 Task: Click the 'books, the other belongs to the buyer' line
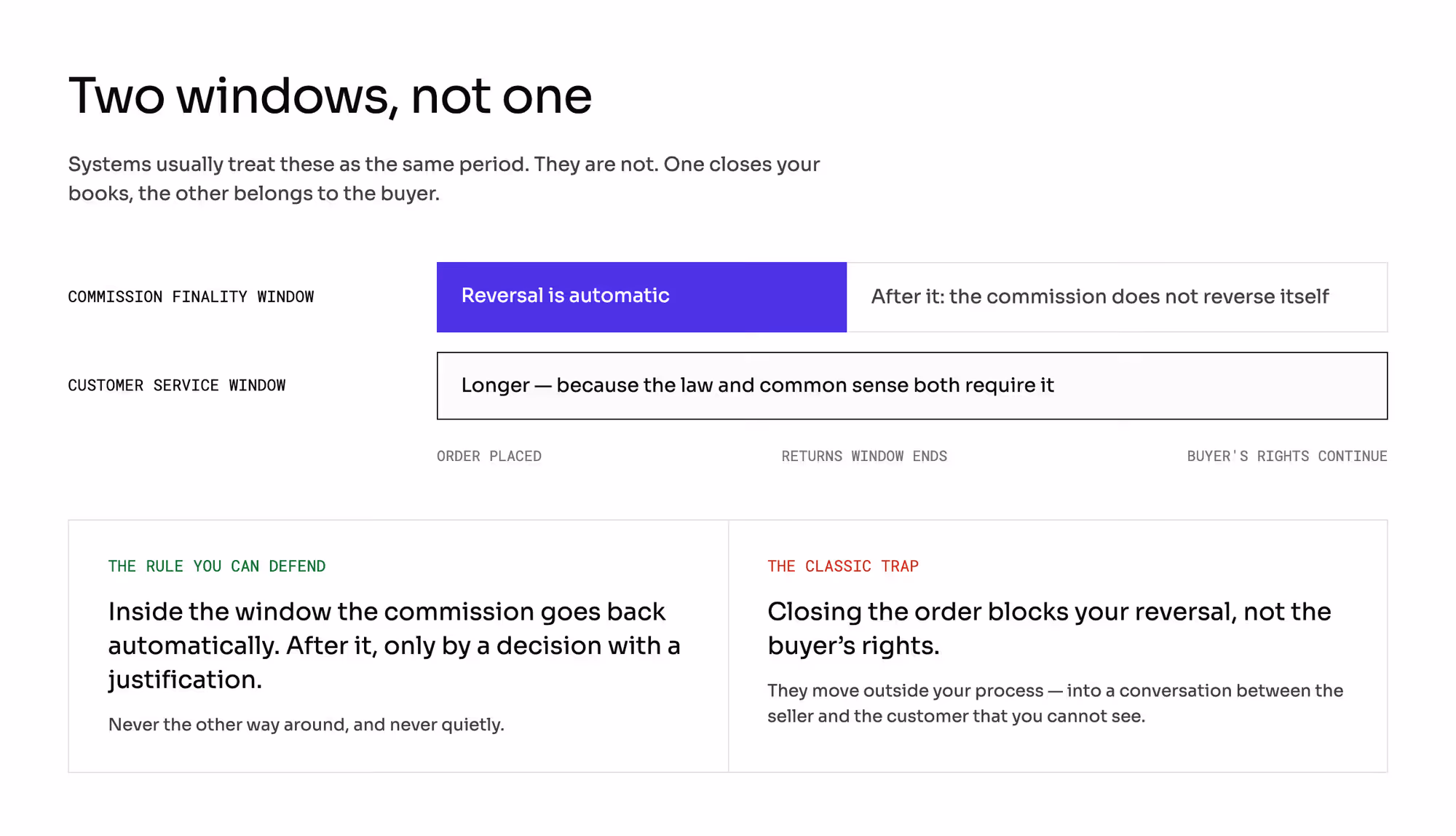point(254,194)
